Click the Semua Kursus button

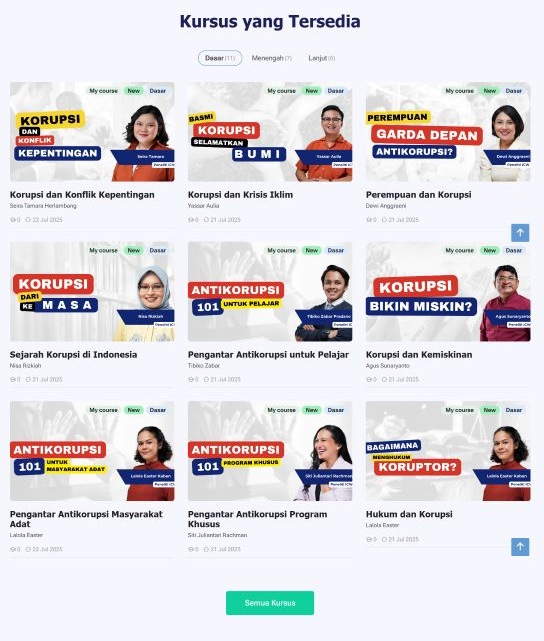coord(270,603)
